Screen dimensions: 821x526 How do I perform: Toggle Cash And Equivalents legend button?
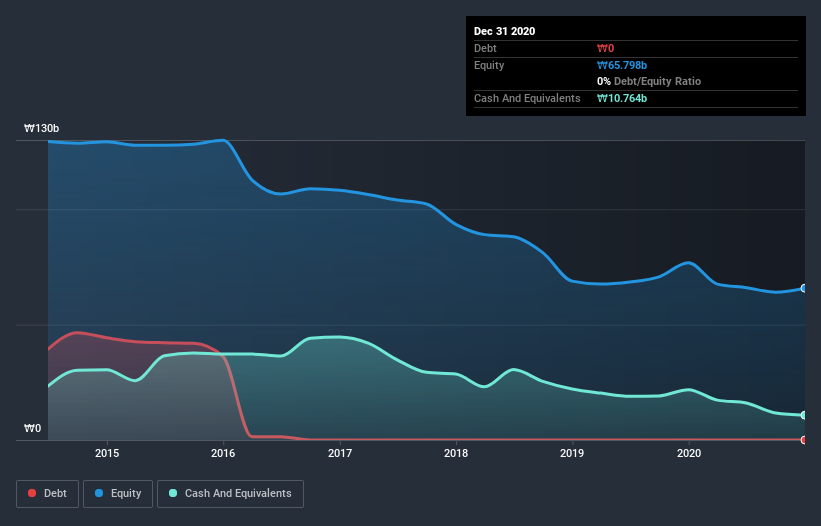pos(230,494)
